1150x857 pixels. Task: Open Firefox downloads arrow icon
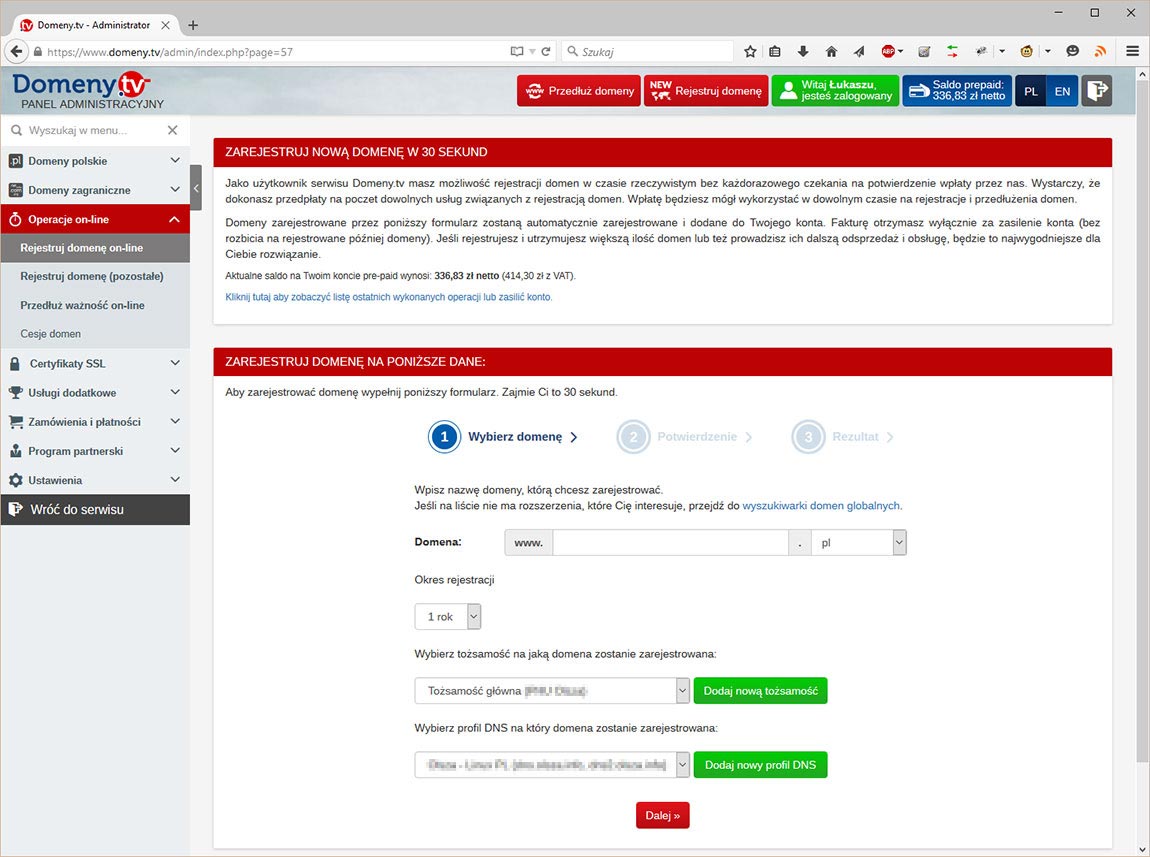[803, 51]
